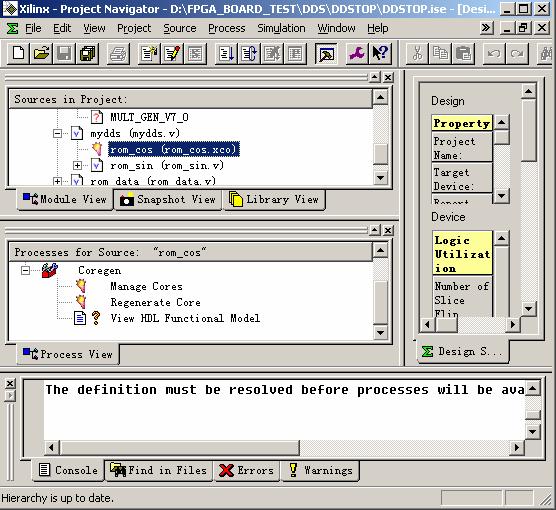Click the wrench tool icon in toolbar
Image resolution: width=556 pixels, height=510 pixels.
point(357,54)
